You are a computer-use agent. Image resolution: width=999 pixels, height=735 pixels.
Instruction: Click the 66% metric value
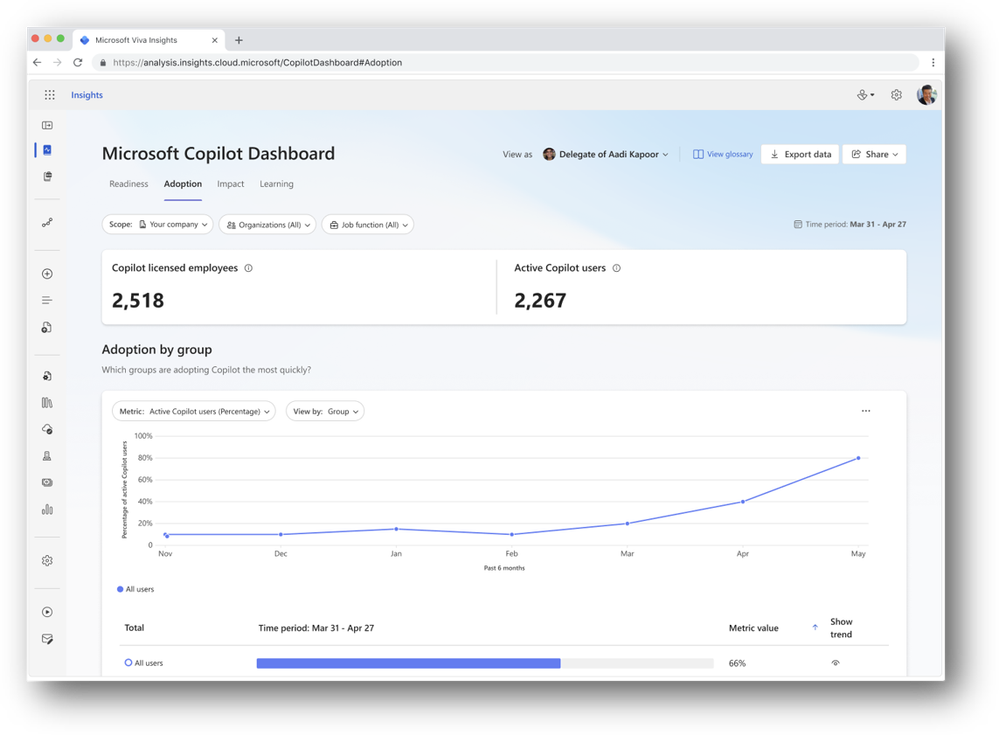737,663
